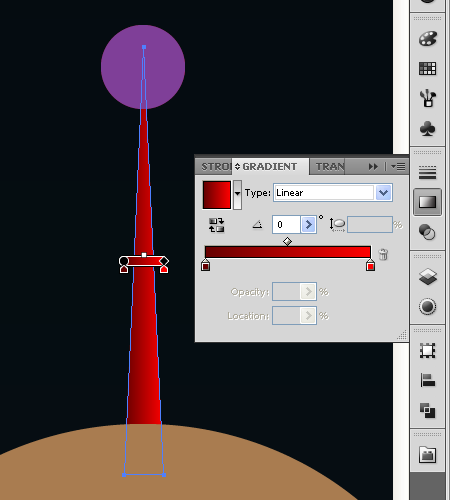Switch to the Stroke tab
The image size is (450, 500).
click(215, 167)
